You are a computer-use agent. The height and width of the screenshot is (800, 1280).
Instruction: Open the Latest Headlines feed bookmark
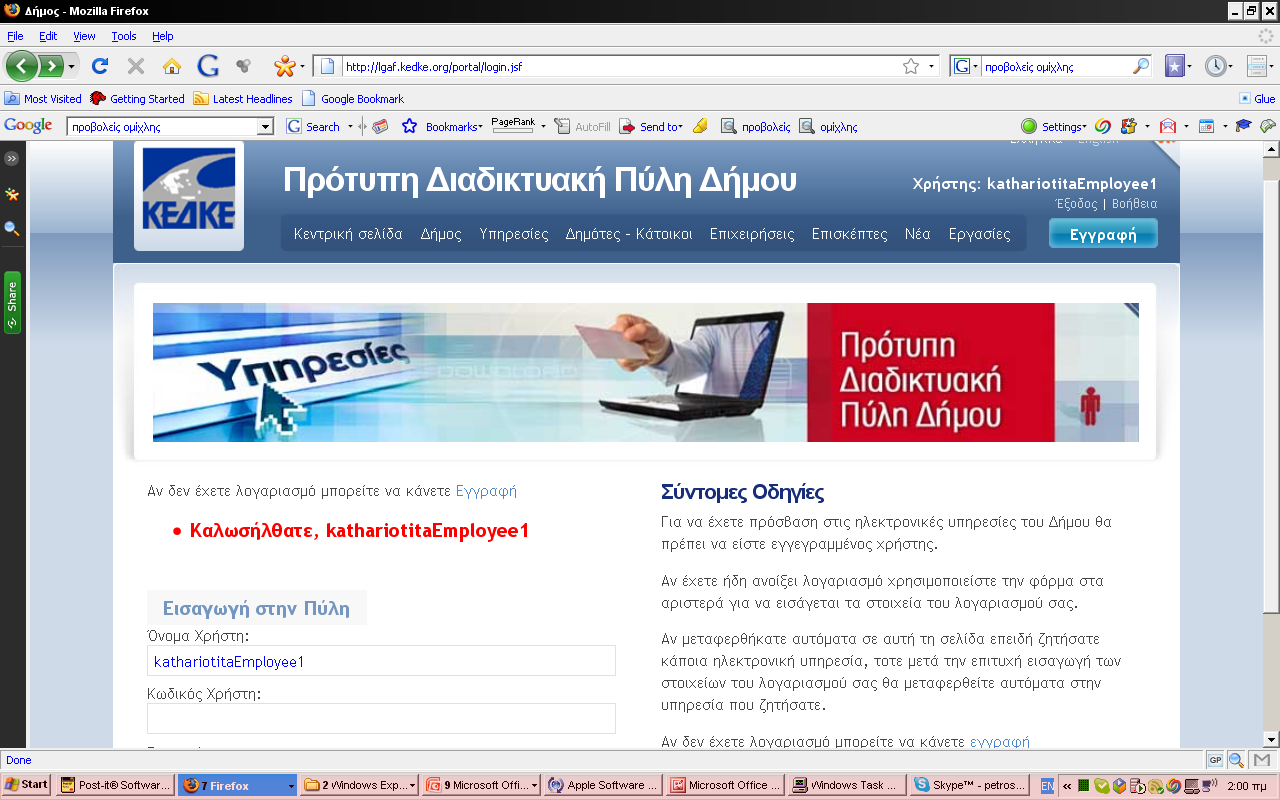[243, 99]
